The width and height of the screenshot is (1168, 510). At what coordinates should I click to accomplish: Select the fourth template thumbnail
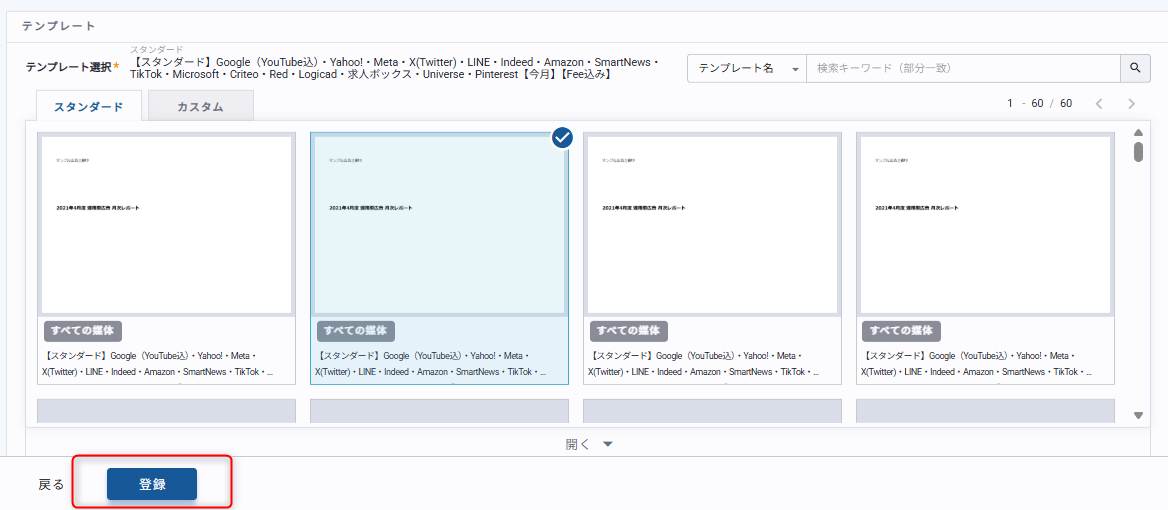coord(985,224)
